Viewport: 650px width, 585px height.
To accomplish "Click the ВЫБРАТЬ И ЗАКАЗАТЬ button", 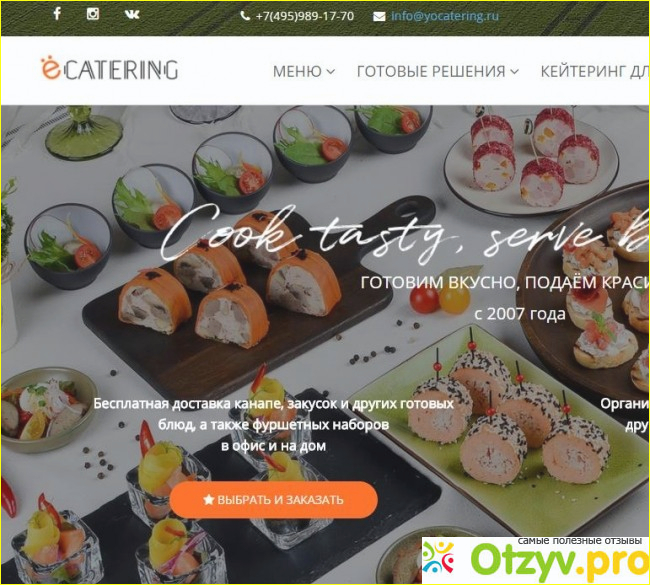I will (x=274, y=500).
